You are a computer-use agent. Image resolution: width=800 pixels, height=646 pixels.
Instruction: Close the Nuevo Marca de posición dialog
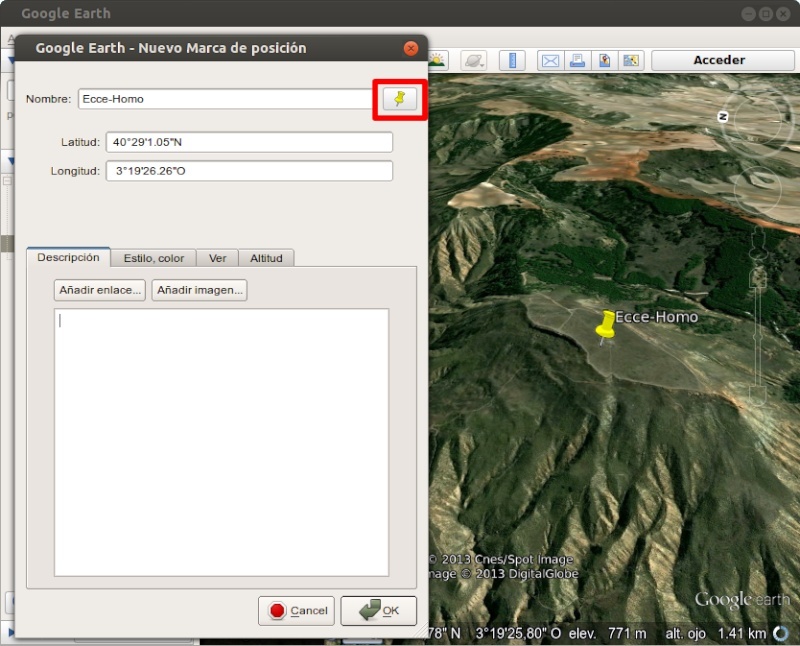[411, 48]
